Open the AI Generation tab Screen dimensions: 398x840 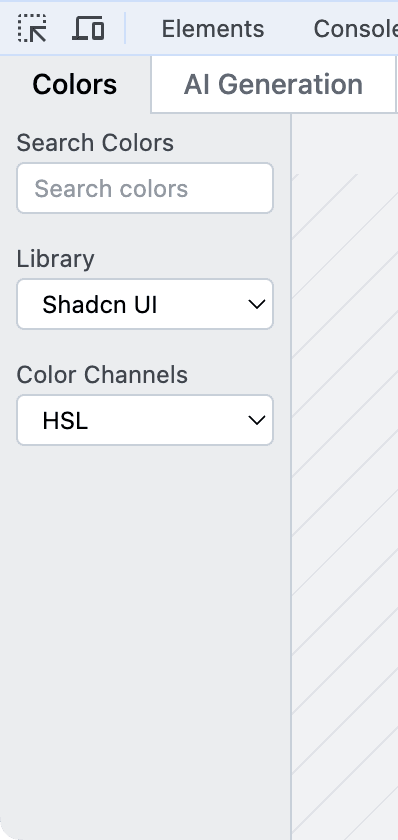click(273, 85)
